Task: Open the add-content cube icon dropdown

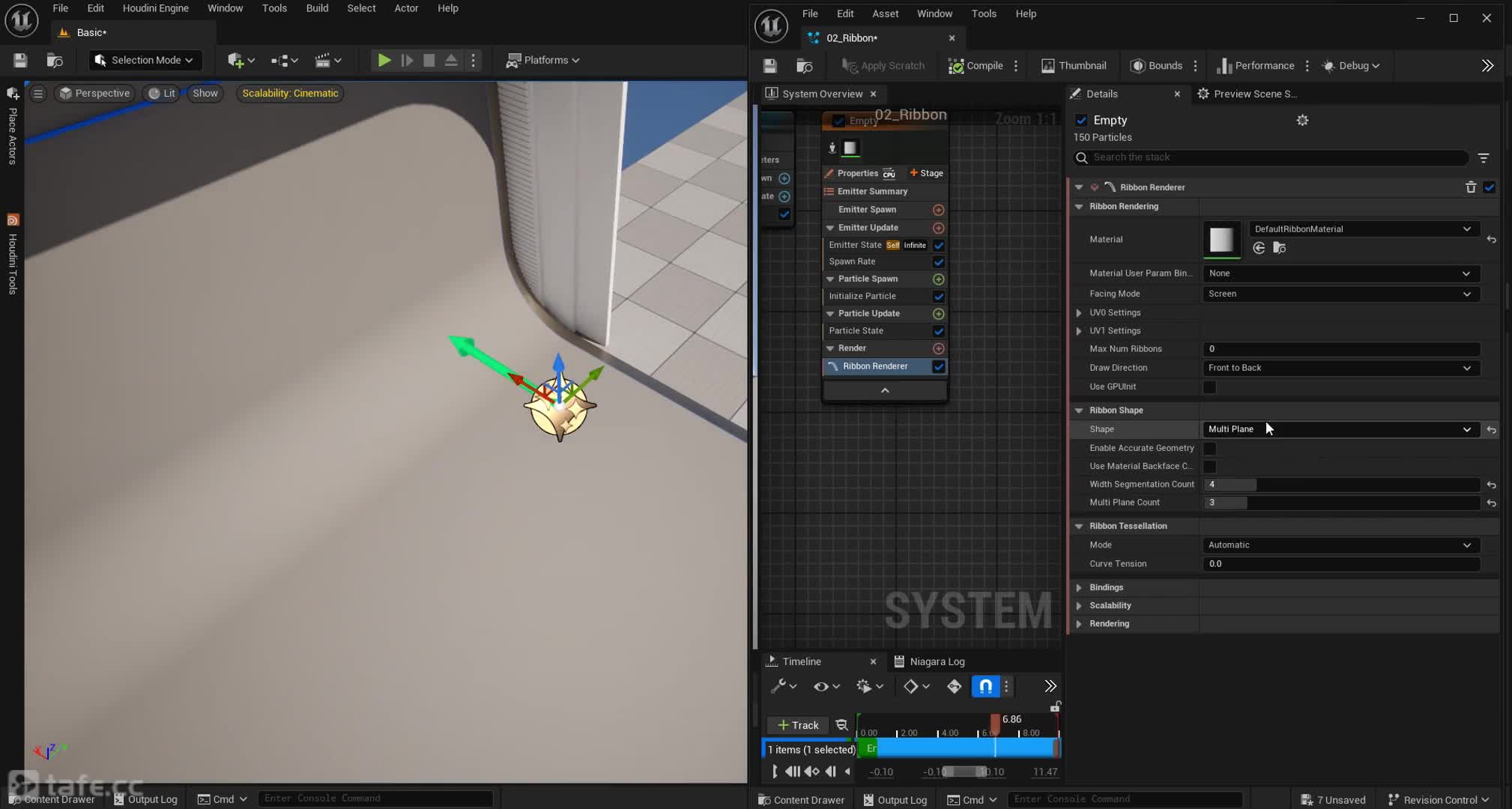Action: tap(241, 61)
